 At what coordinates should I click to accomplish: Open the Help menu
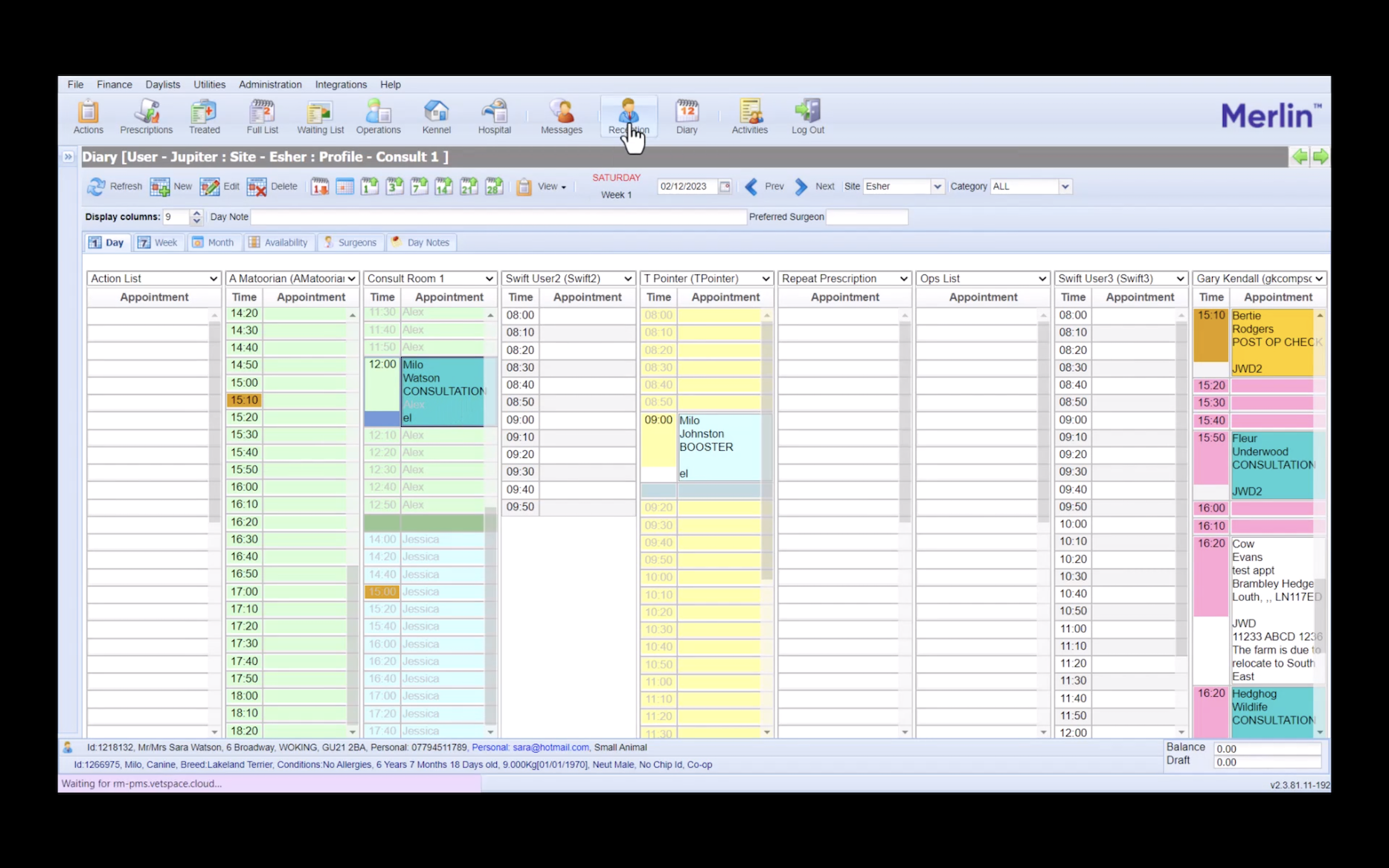pos(390,85)
